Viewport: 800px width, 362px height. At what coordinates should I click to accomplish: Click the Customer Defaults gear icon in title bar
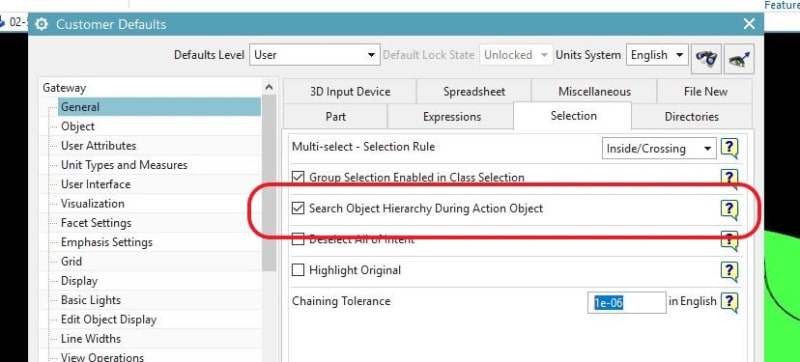42,24
